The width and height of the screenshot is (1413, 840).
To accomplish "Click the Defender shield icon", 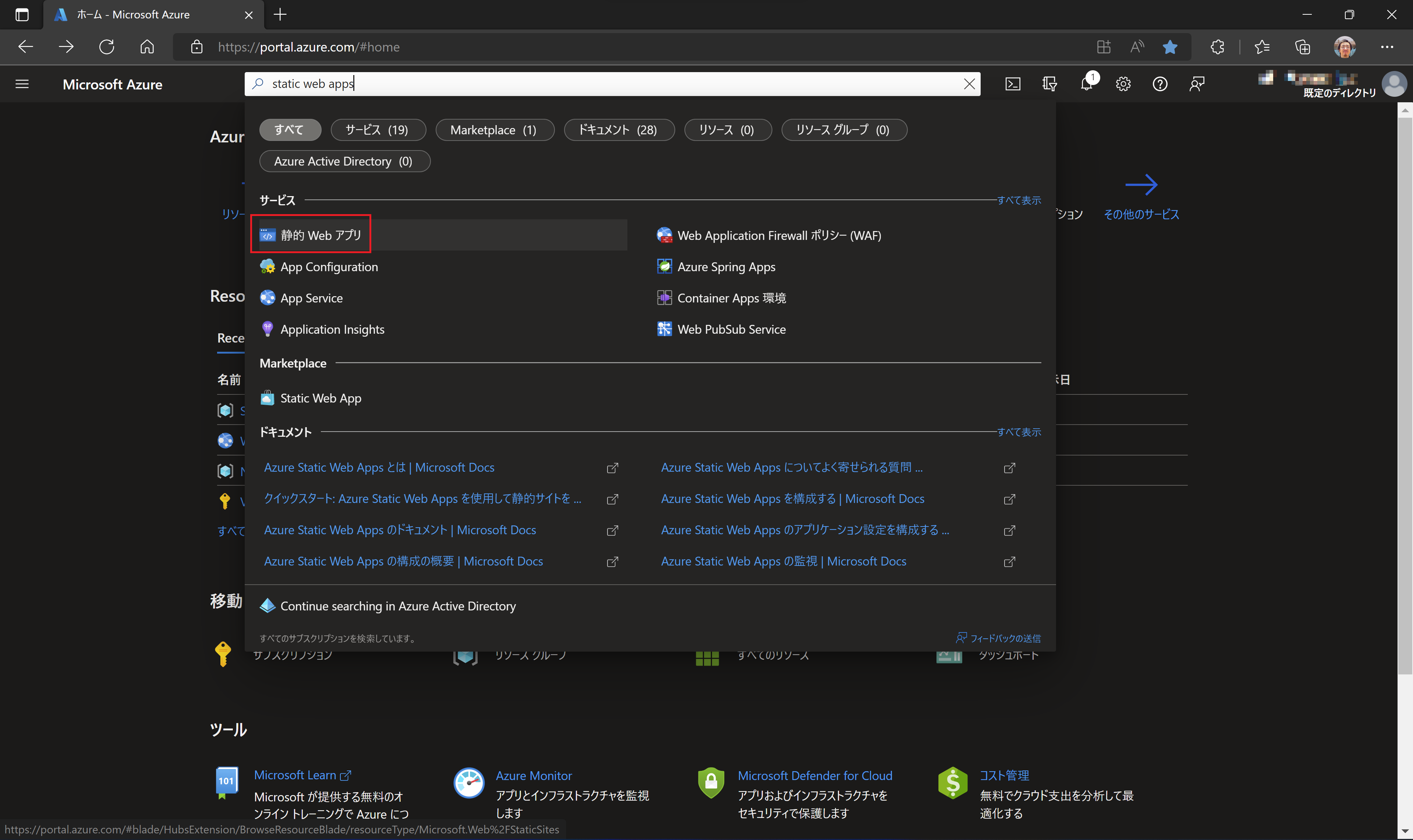I will click(x=711, y=783).
